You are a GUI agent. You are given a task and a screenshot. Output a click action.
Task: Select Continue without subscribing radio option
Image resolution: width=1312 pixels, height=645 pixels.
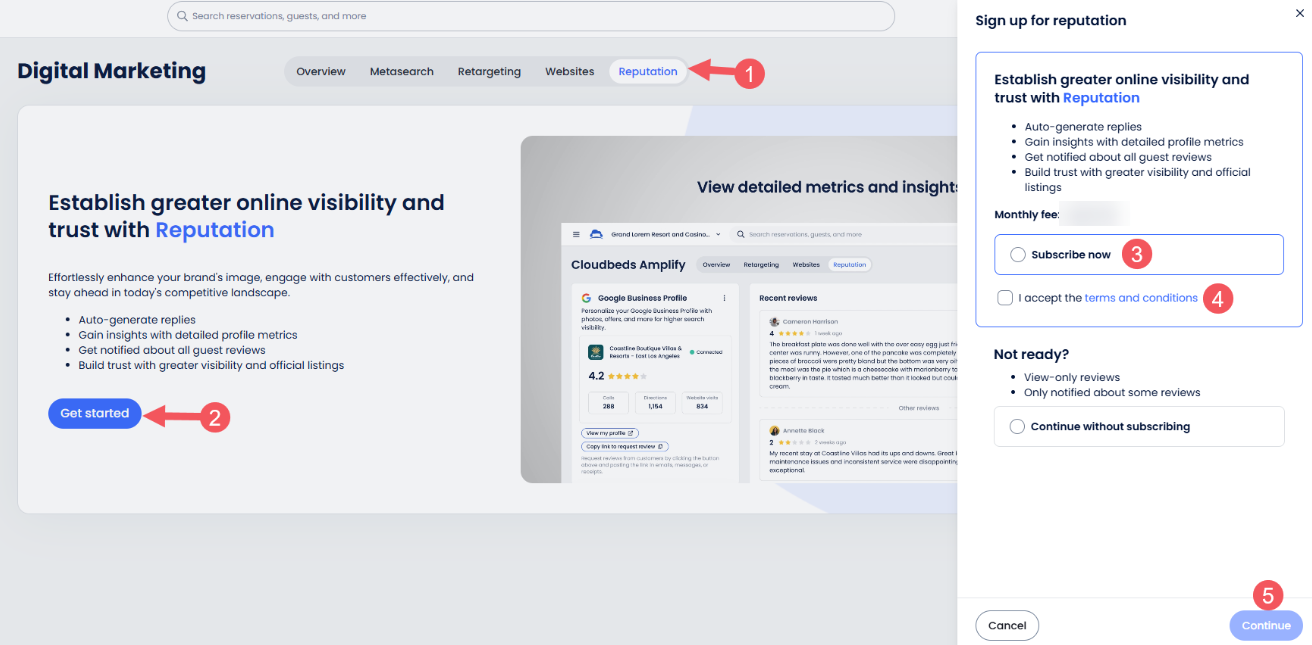tap(1018, 427)
